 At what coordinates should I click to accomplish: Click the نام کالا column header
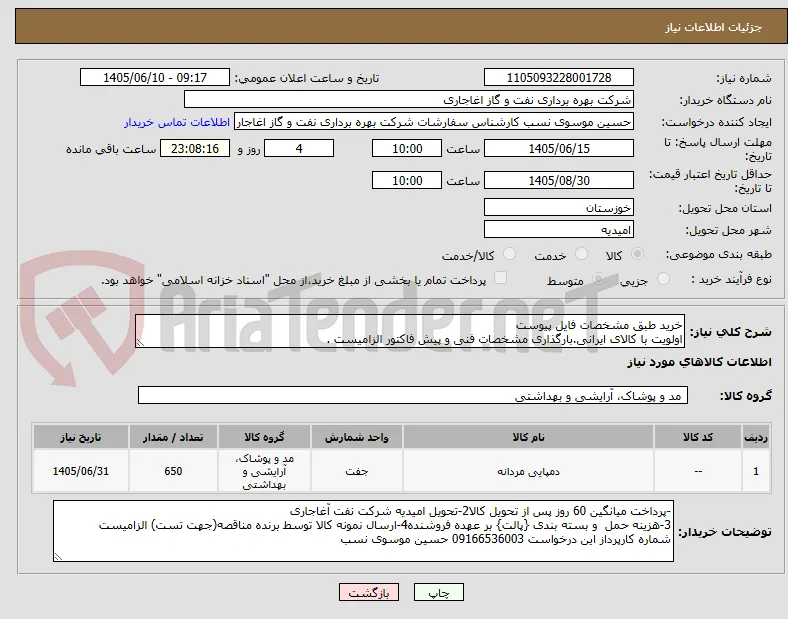click(x=528, y=437)
